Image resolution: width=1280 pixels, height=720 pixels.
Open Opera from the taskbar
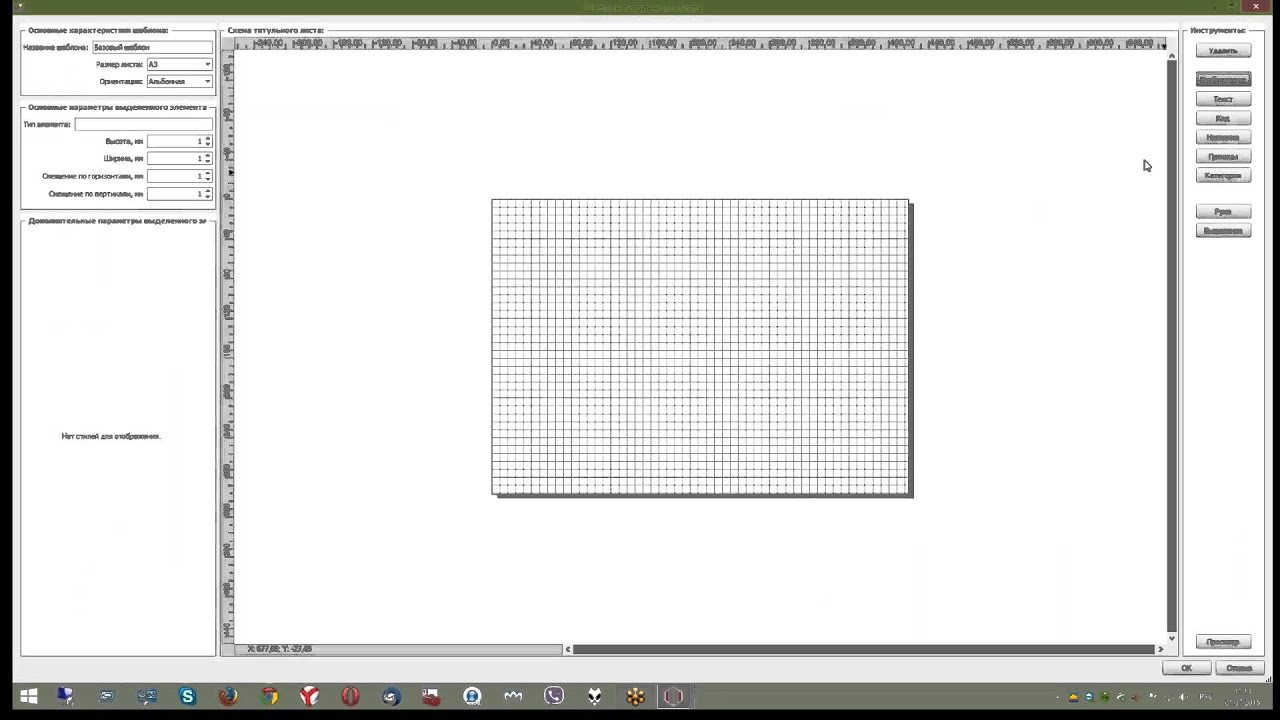pos(350,697)
